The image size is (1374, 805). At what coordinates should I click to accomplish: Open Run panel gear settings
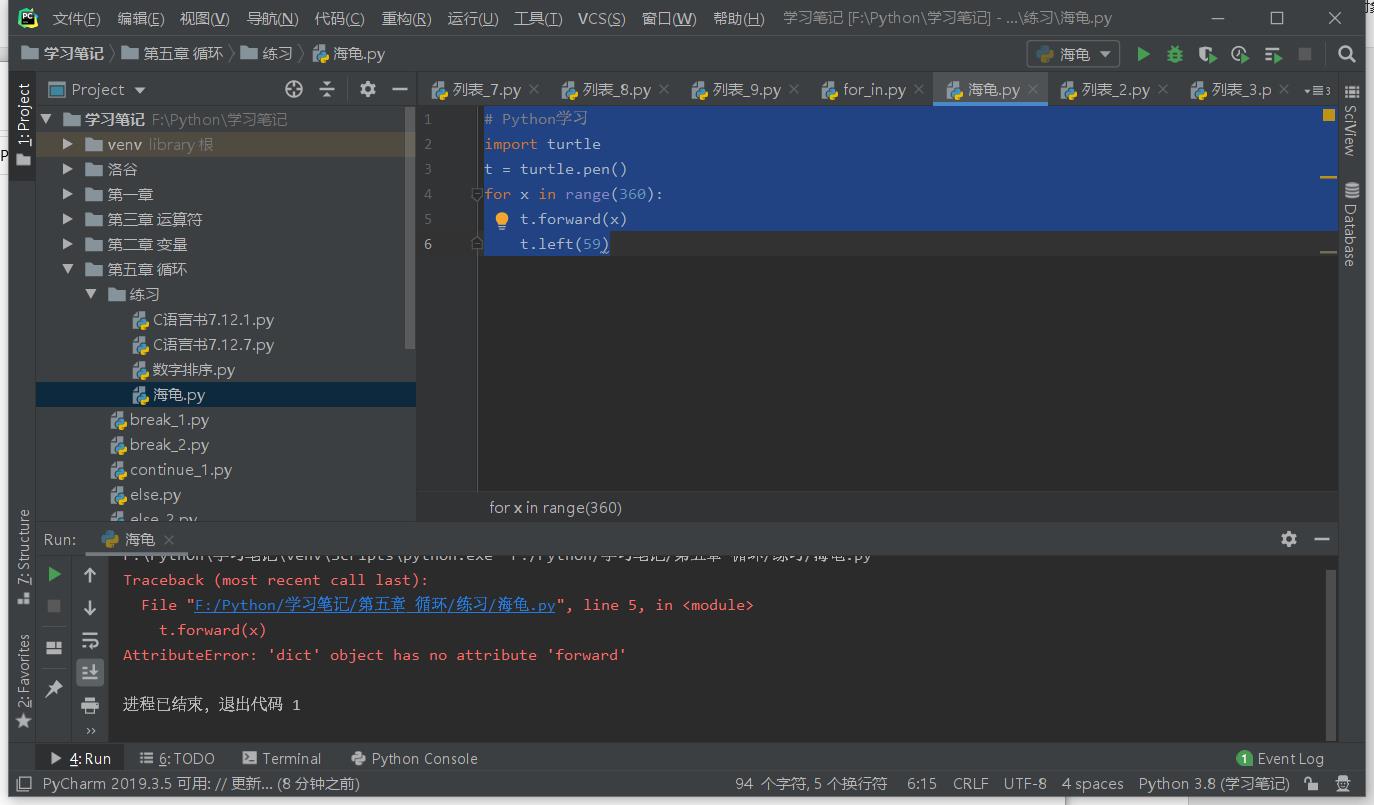(1289, 538)
